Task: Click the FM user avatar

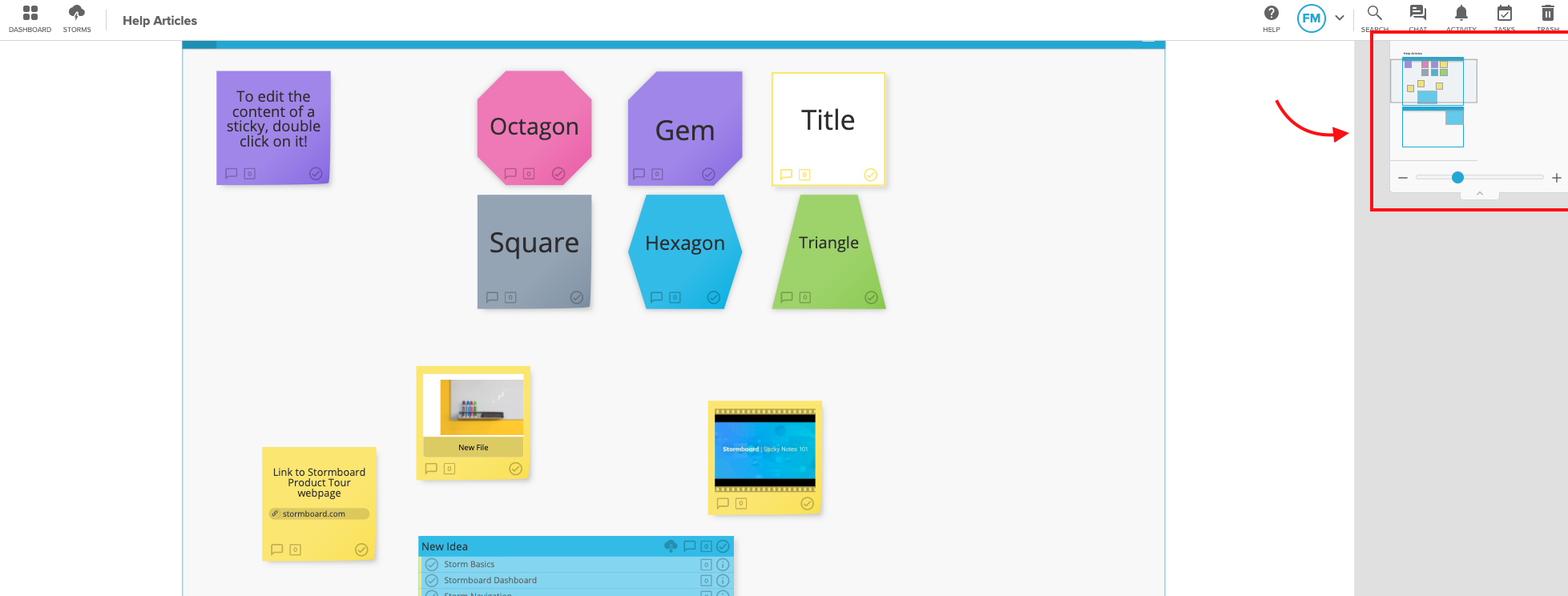Action: coord(1312,18)
